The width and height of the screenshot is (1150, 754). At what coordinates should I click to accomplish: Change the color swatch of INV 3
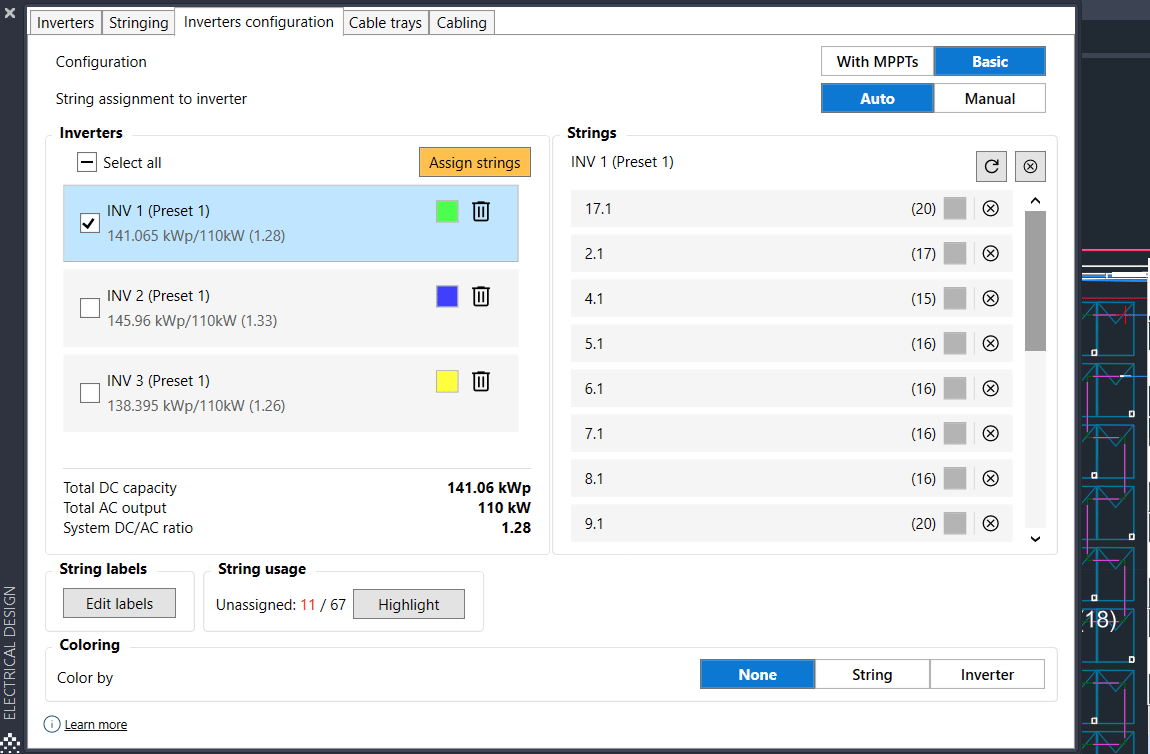(446, 381)
